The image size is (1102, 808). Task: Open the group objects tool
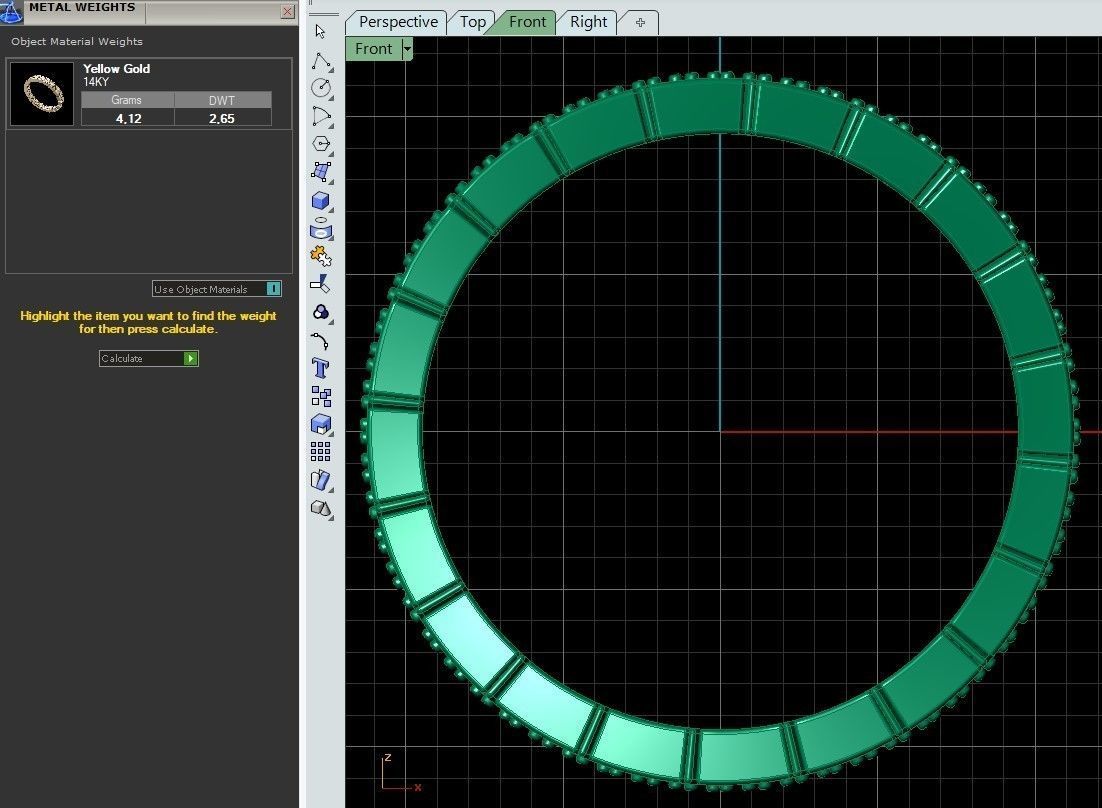321,397
